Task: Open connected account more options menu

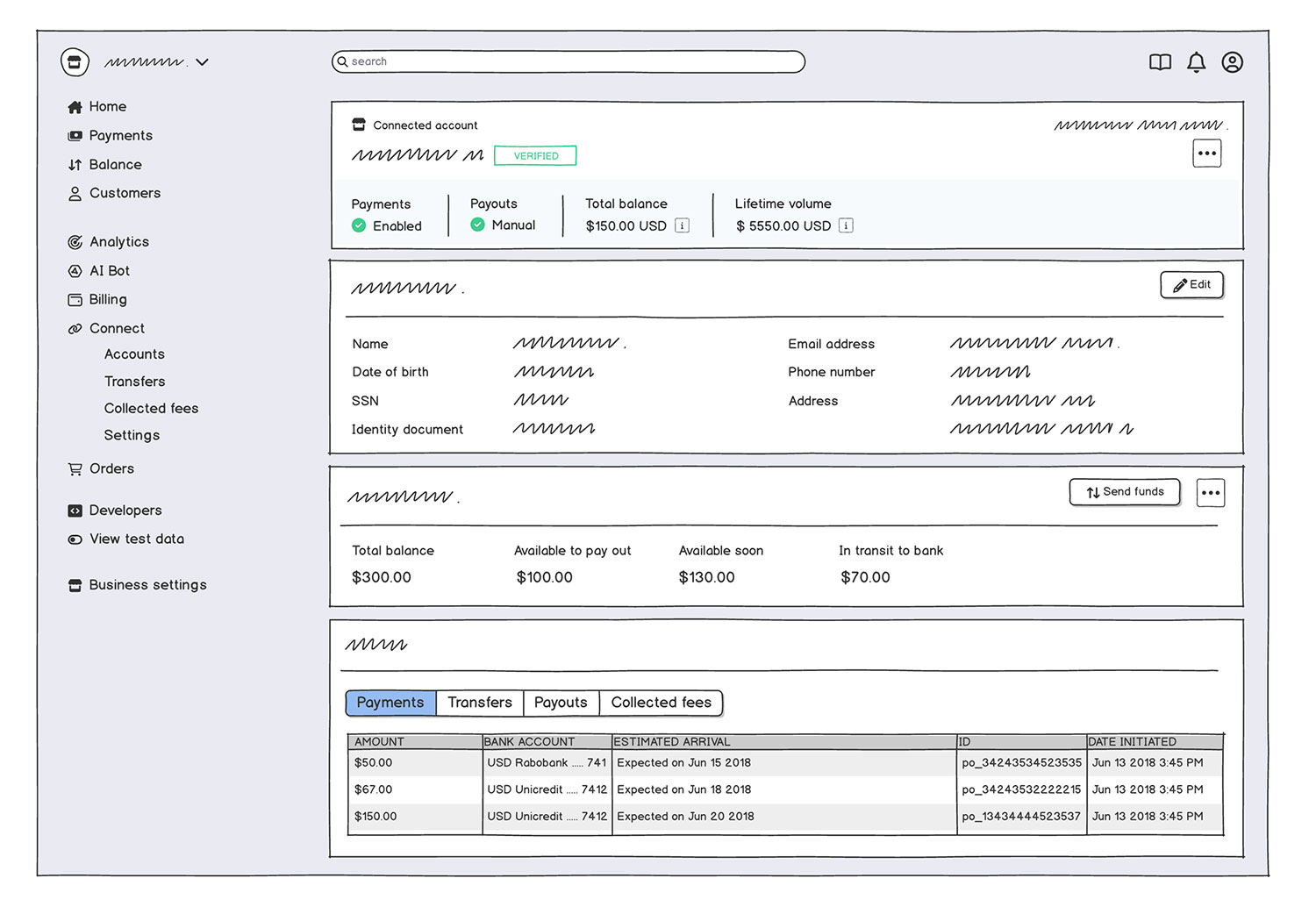Action: point(1207,154)
